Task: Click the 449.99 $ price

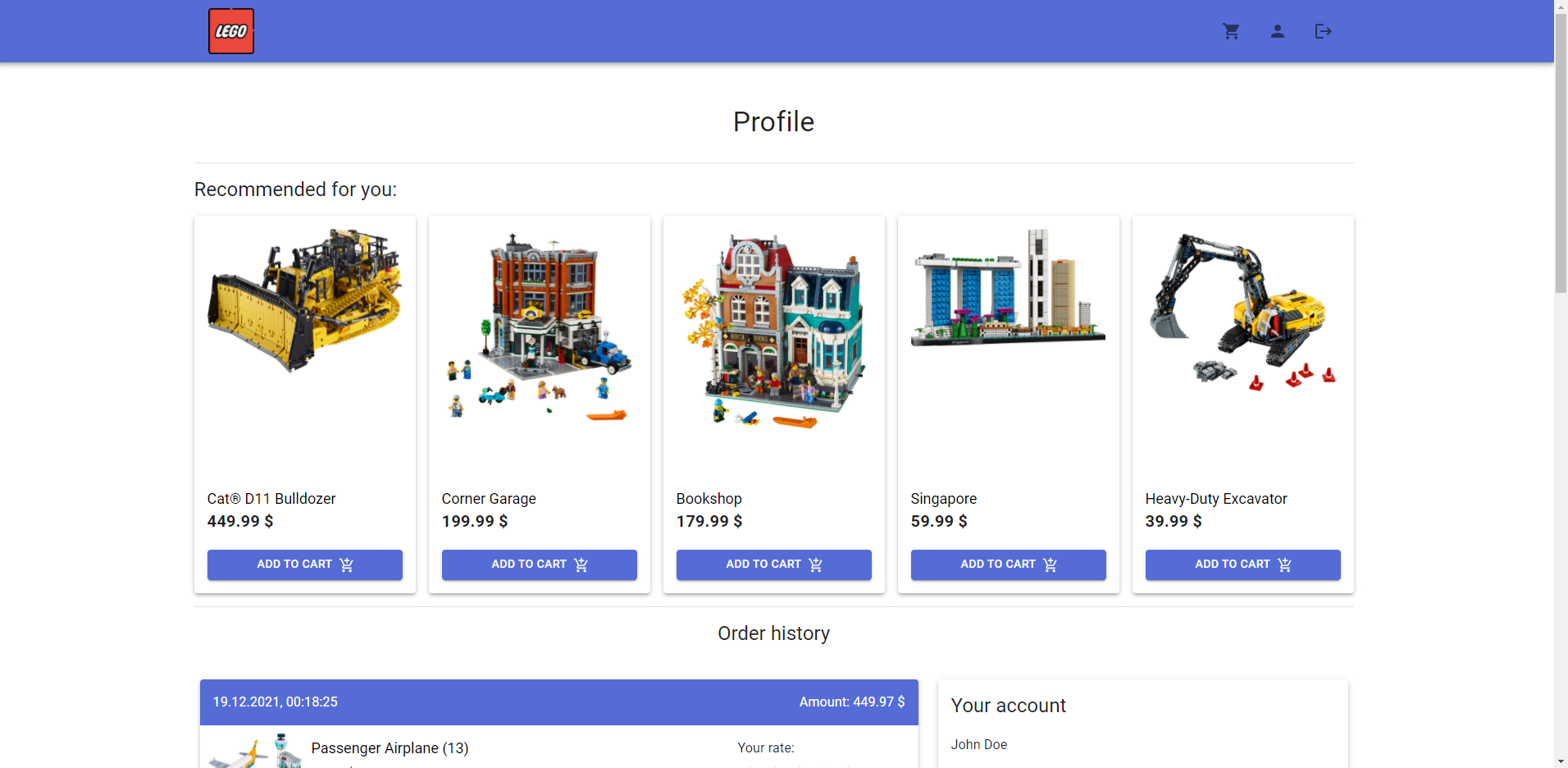Action: (x=240, y=521)
